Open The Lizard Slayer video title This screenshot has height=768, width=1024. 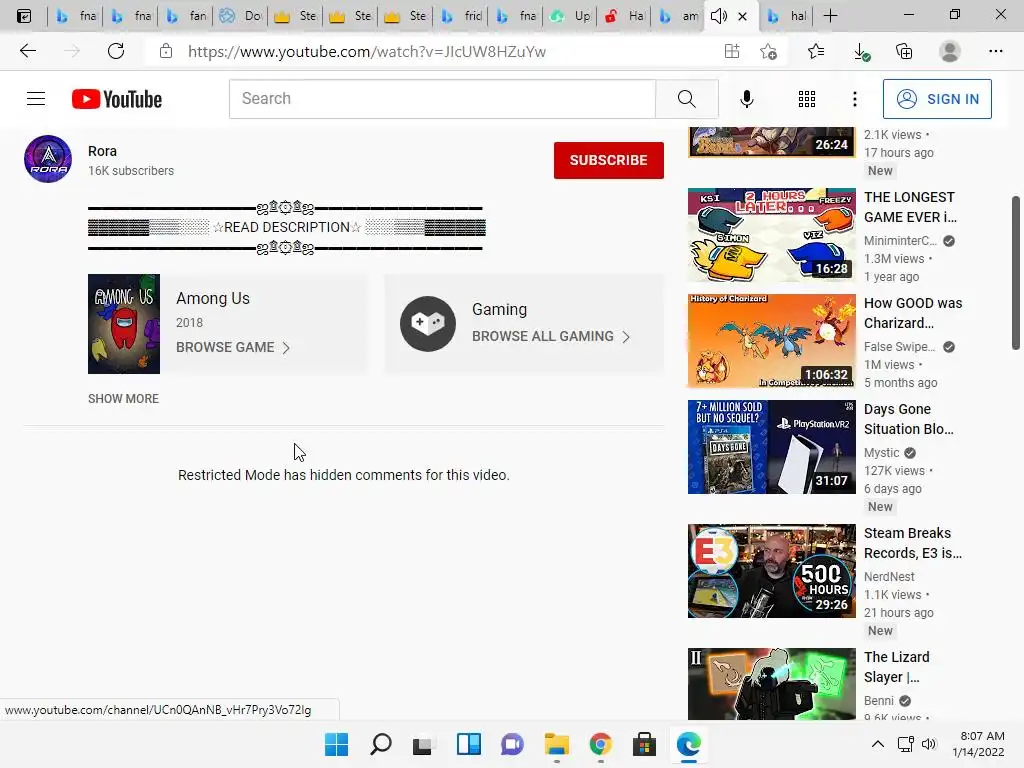(x=897, y=667)
